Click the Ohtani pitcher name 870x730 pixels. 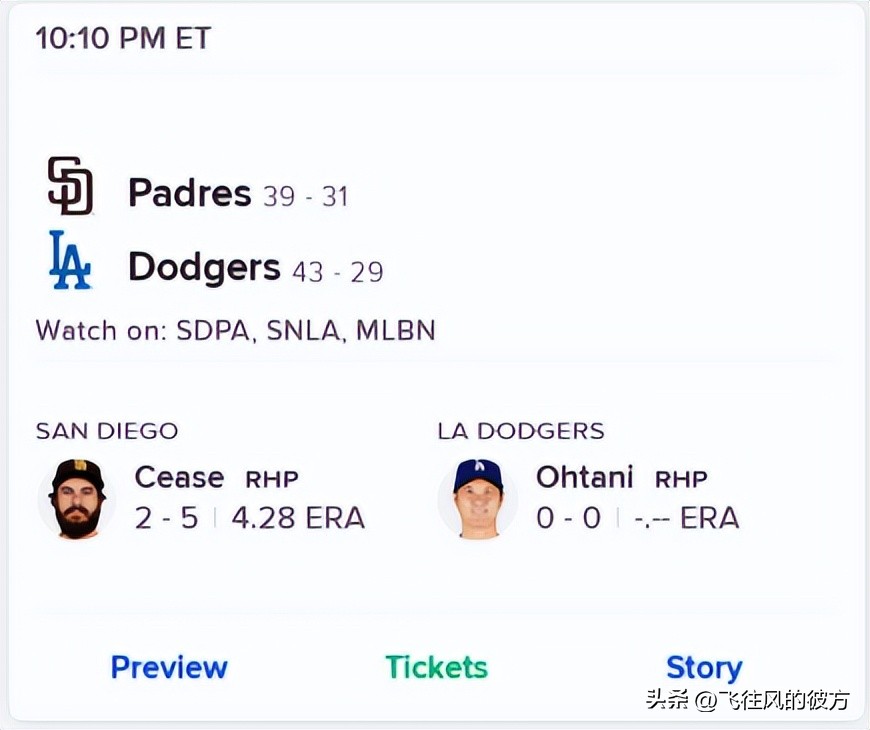pos(585,478)
